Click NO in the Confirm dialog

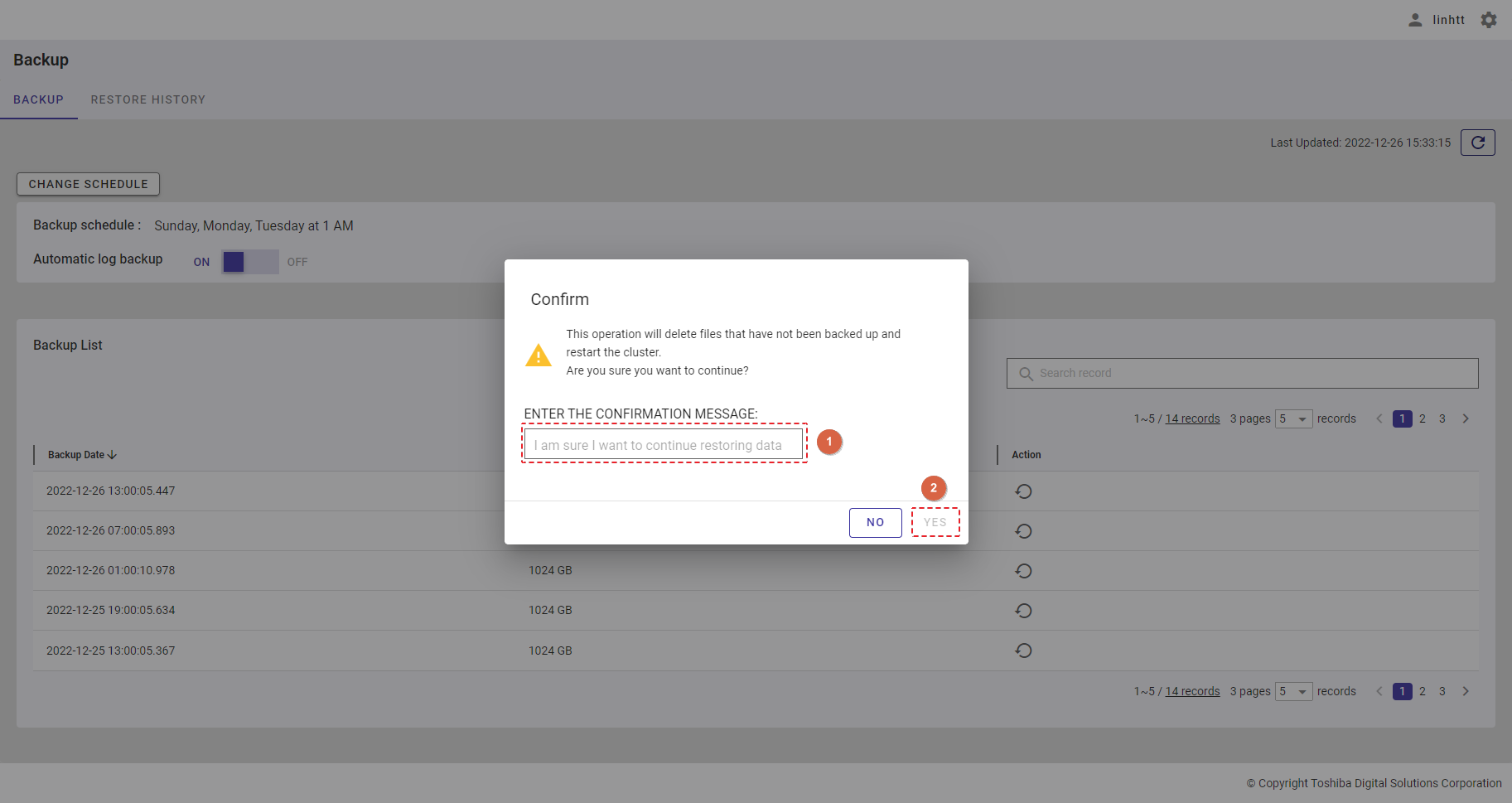(875, 522)
